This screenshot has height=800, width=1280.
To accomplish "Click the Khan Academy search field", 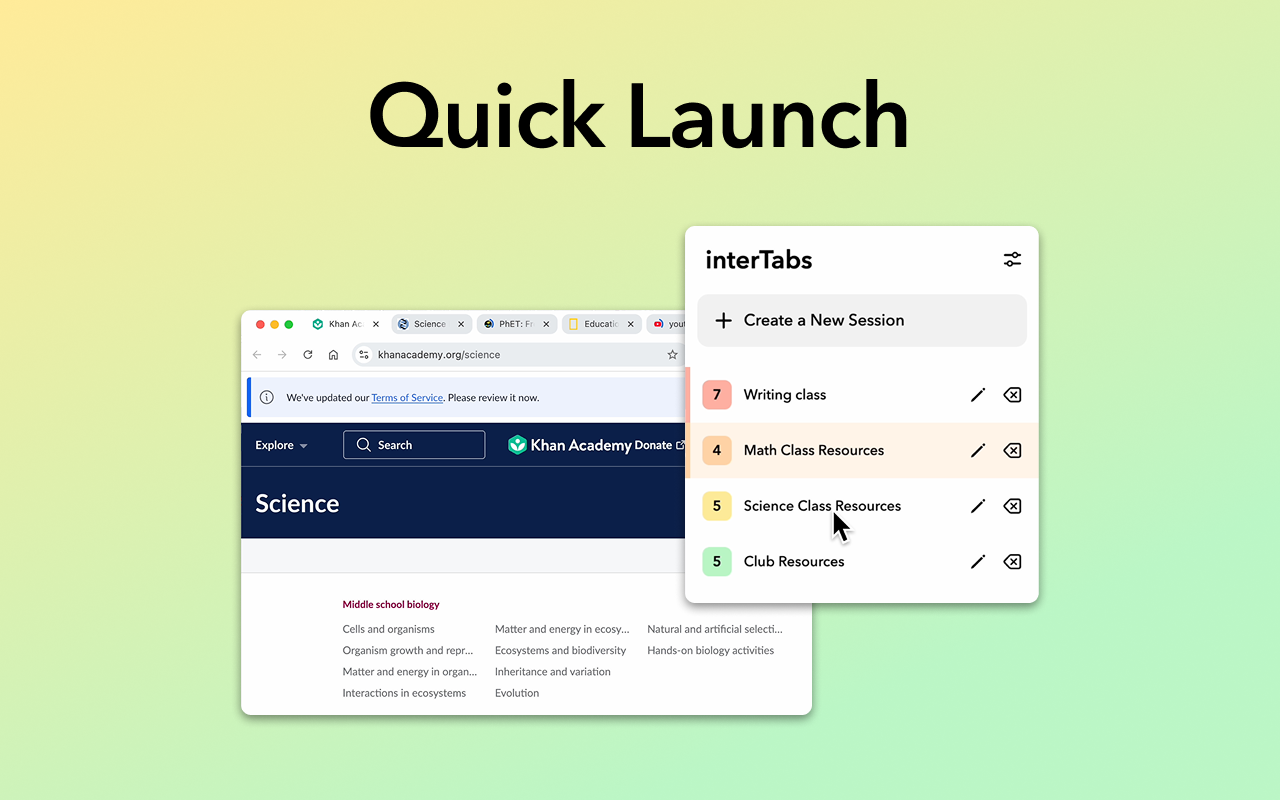I will 414,444.
